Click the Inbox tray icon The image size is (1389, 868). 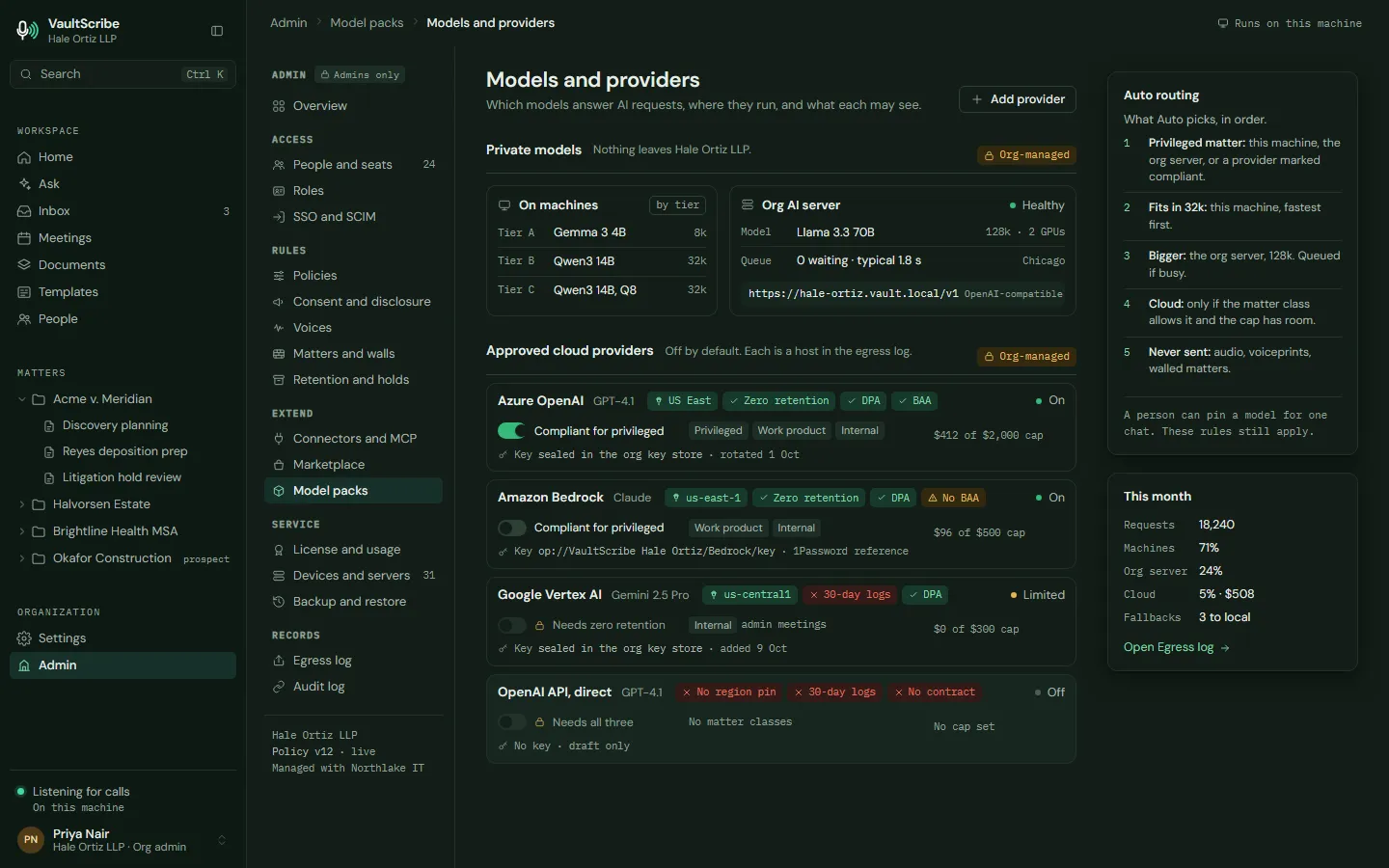click(24, 211)
